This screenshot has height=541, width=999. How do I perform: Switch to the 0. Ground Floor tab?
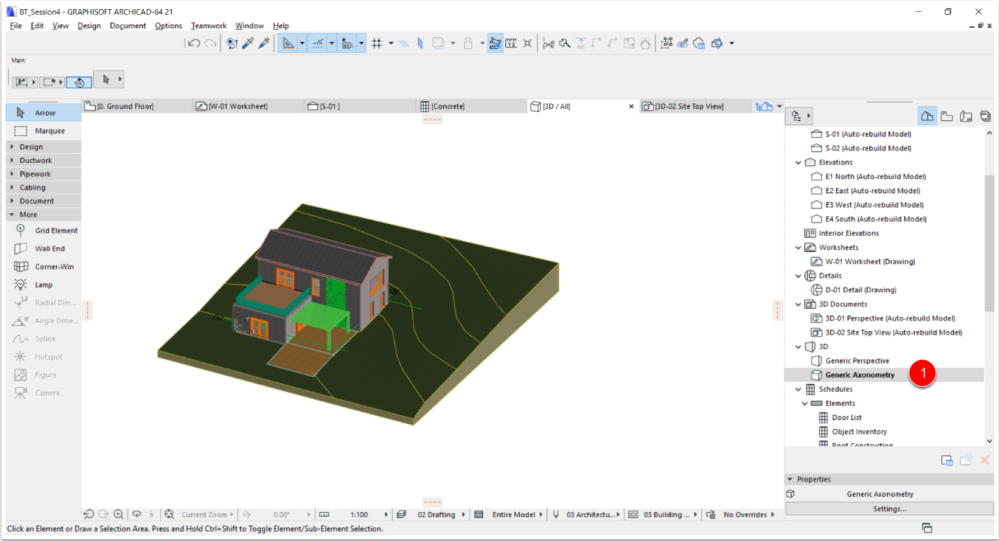(x=125, y=106)
